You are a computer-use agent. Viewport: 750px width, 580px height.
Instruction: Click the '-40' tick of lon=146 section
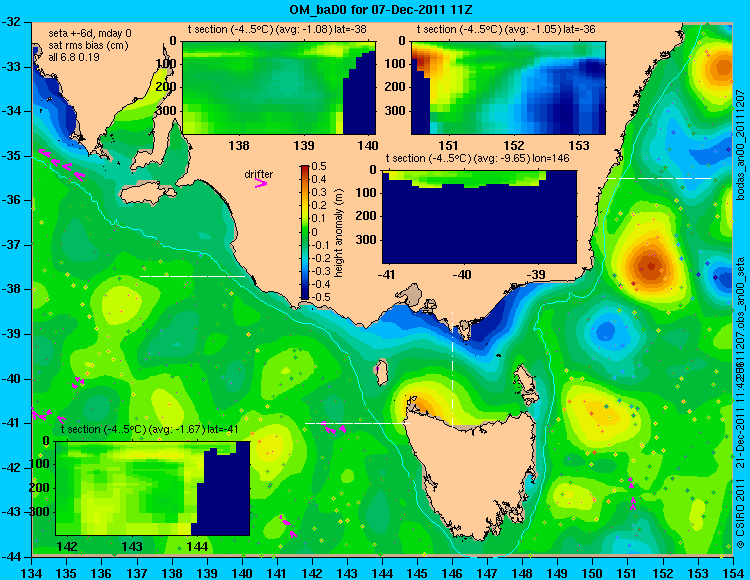tap(463, 275)
